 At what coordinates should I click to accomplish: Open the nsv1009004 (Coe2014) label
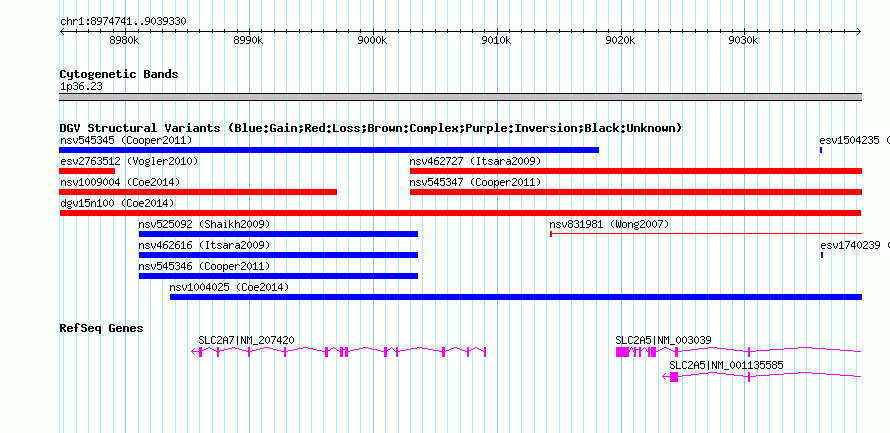(x=120, y=182)
